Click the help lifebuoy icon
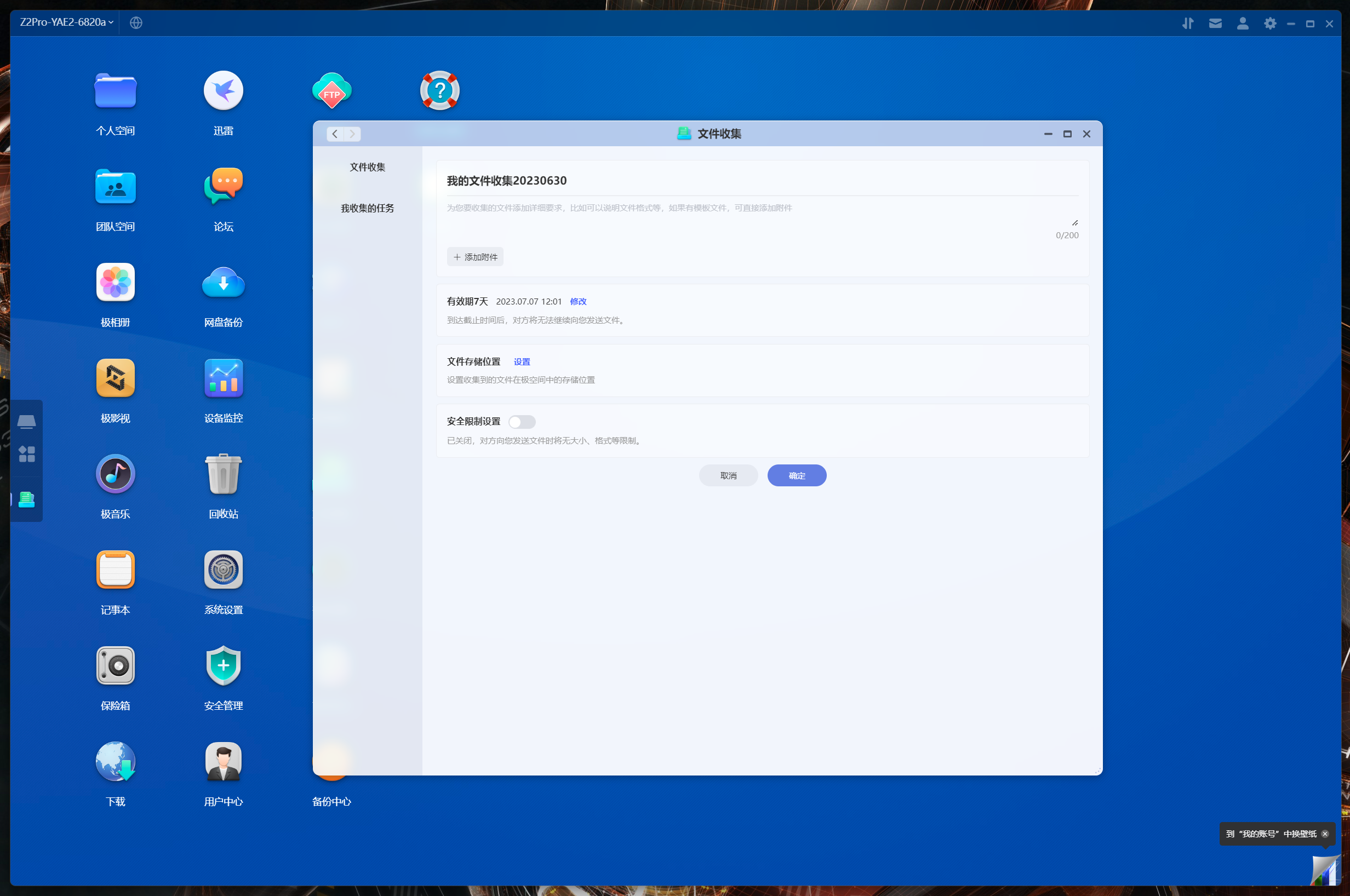 tap(439, 91)
